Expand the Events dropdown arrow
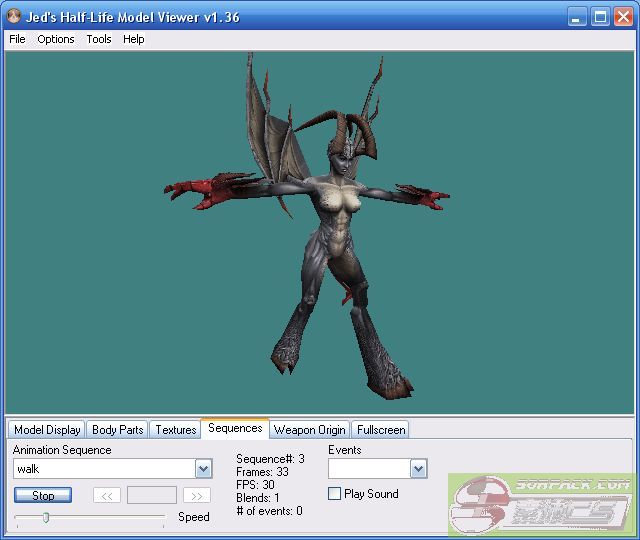The width and height of the screenshot is (640, 540). [418, 469]
